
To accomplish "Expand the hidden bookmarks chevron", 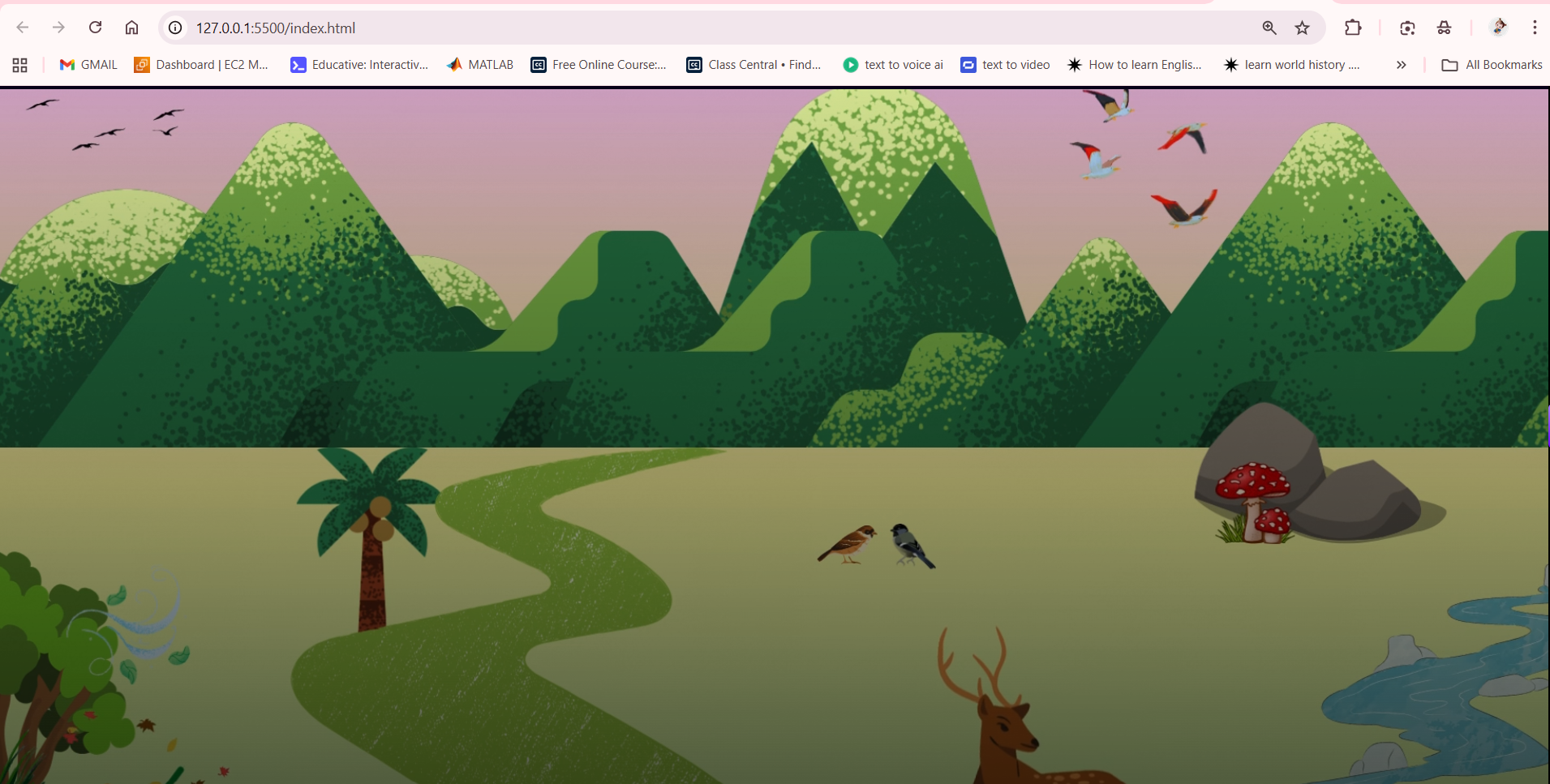I will pos(1401,65).
